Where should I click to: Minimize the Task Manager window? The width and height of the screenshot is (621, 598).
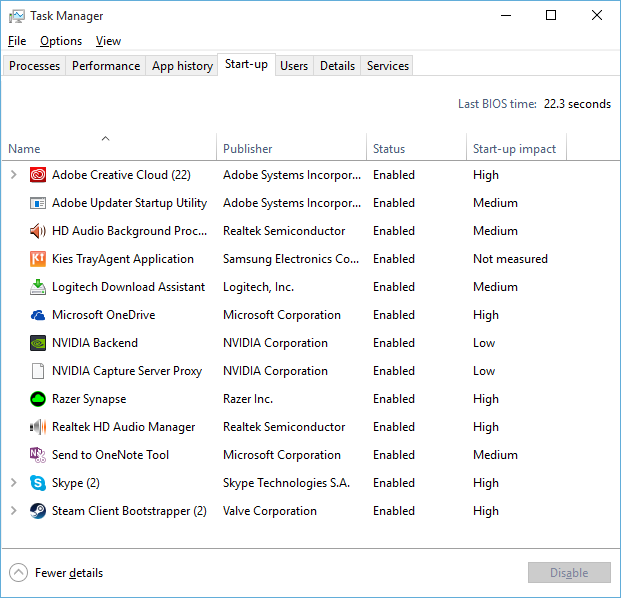[506, 16]
